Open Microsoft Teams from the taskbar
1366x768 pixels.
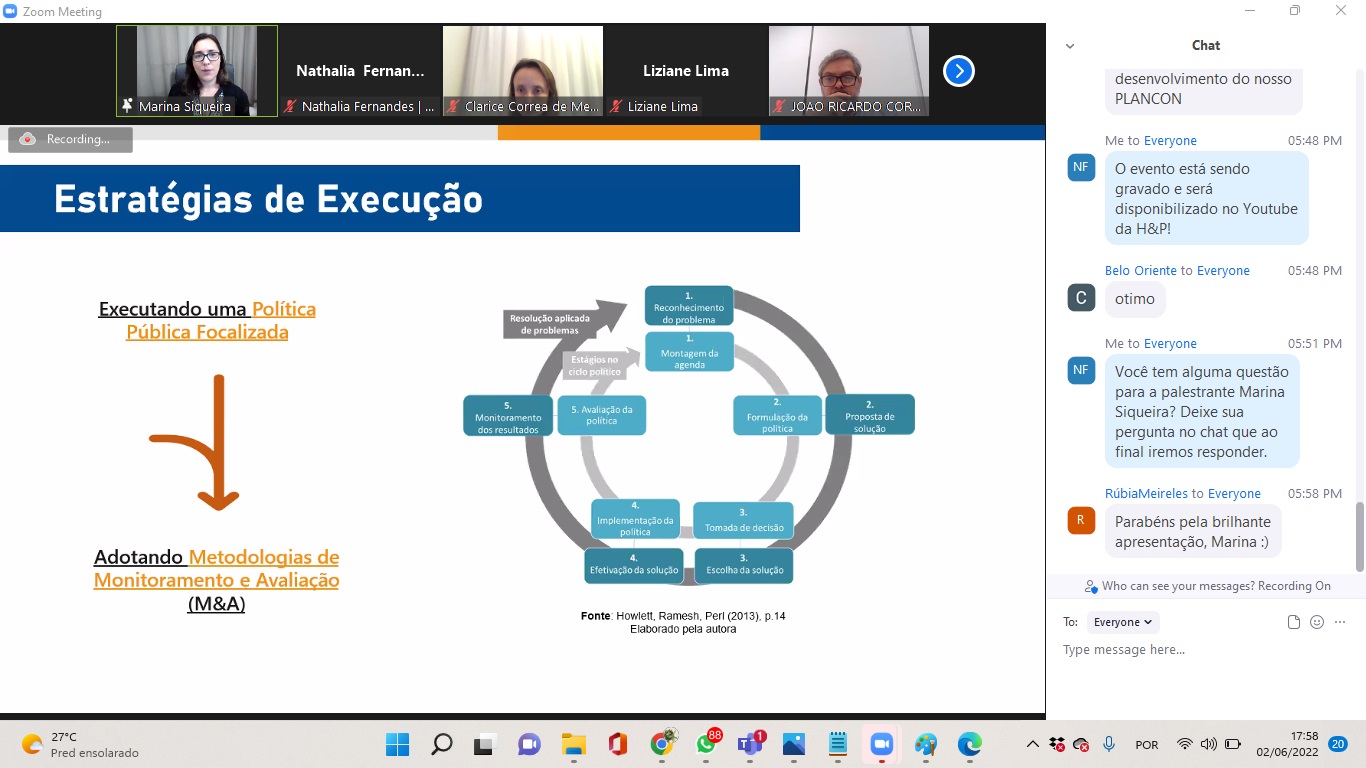tap(750, 745)
